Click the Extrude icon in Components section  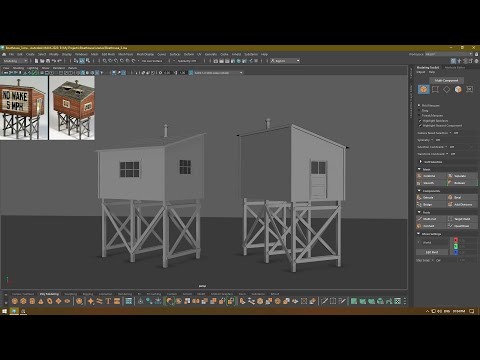pos(420,197)
